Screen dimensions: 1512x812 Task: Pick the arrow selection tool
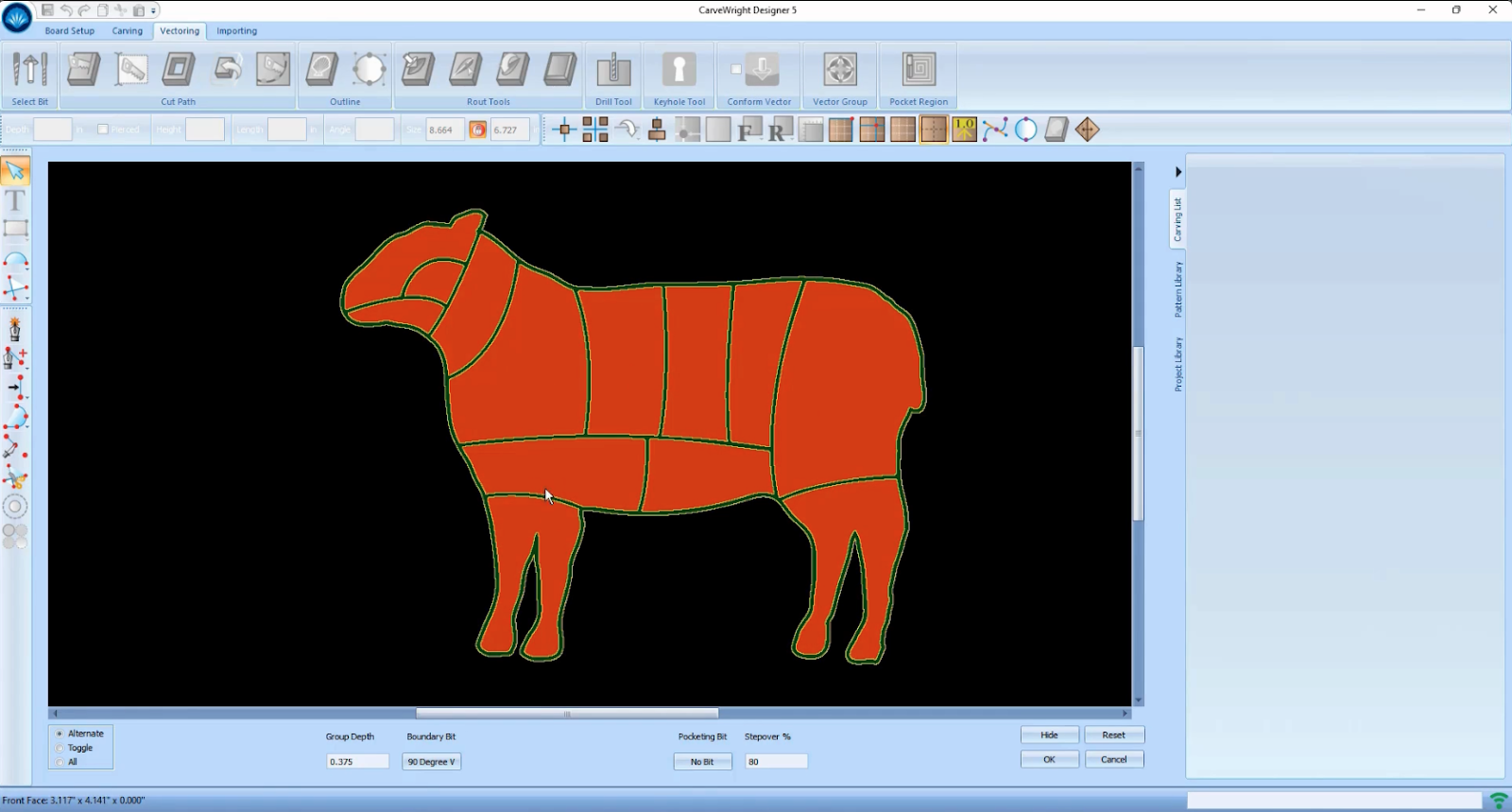pos(15,171)
